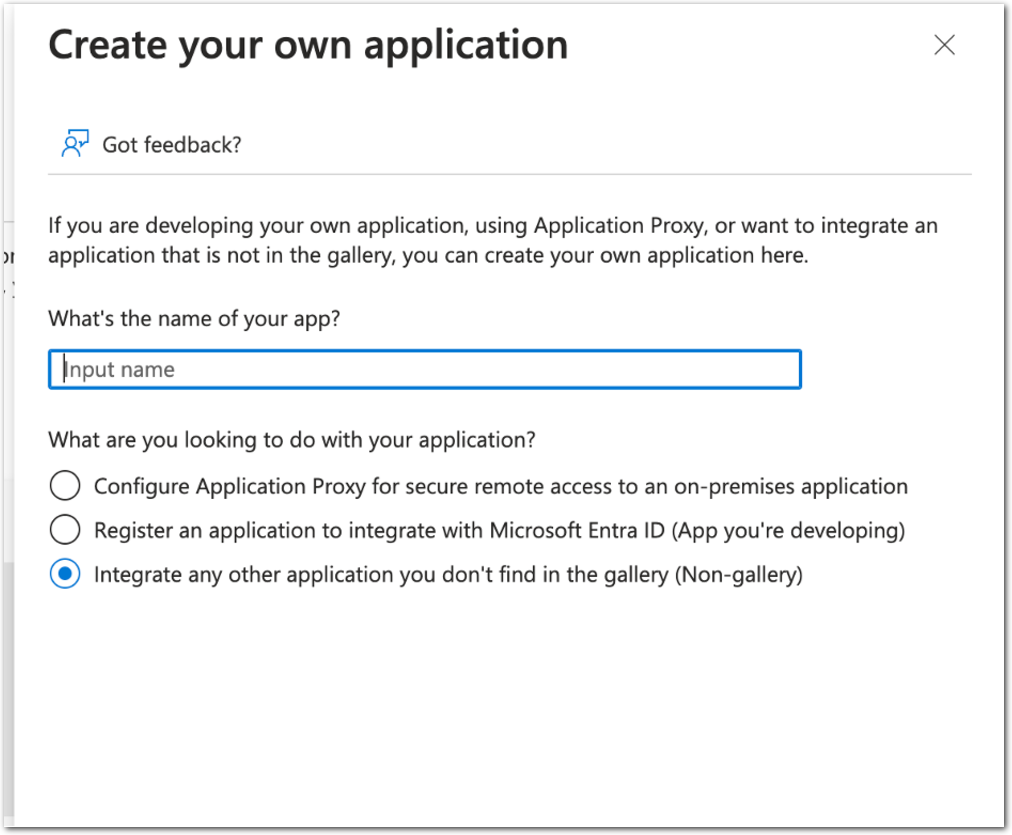Image resolution: width=1012 pixels, height=835 pixels.
Task: Select the Configure Application Proxy radio button
Action: click(65, 487)
